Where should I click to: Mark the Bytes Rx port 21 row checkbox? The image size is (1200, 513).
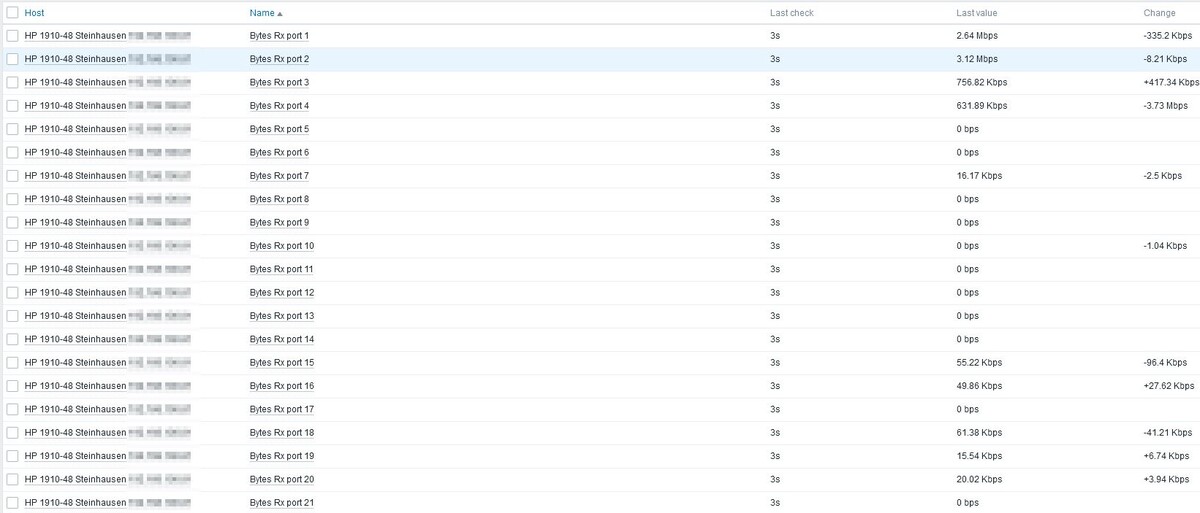pyautogui.click(x=12, y=502)
